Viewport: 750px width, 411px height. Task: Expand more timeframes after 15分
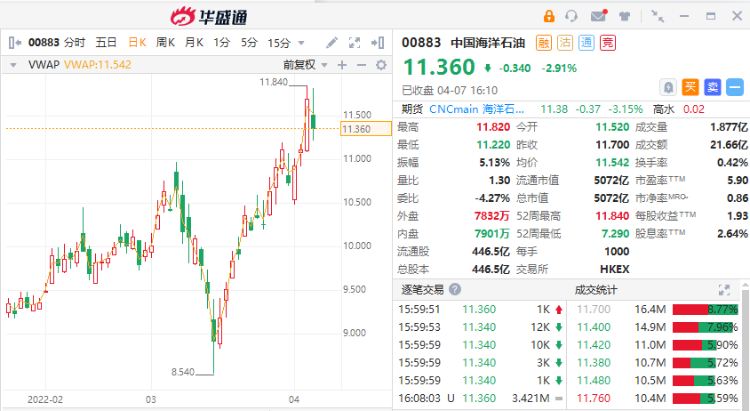click(x=301, y=43)
